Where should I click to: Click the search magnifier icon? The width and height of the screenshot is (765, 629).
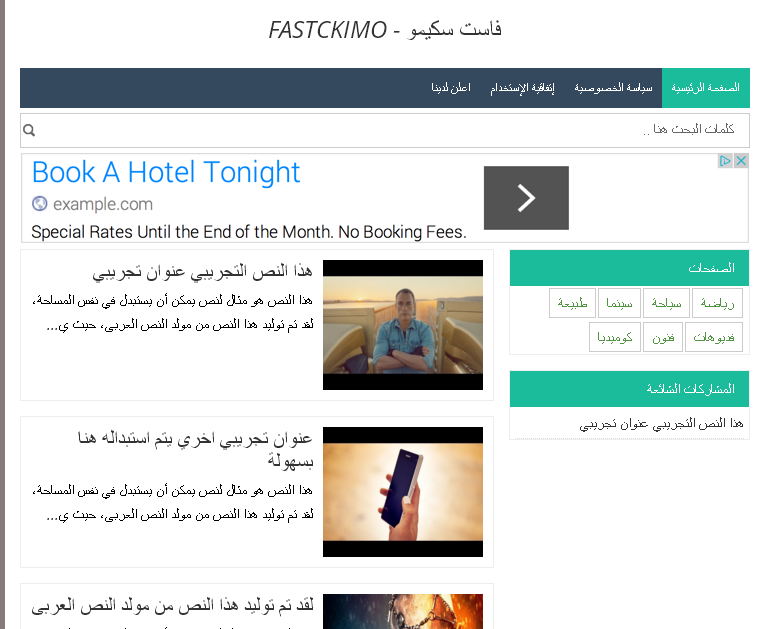coord(29,130)
